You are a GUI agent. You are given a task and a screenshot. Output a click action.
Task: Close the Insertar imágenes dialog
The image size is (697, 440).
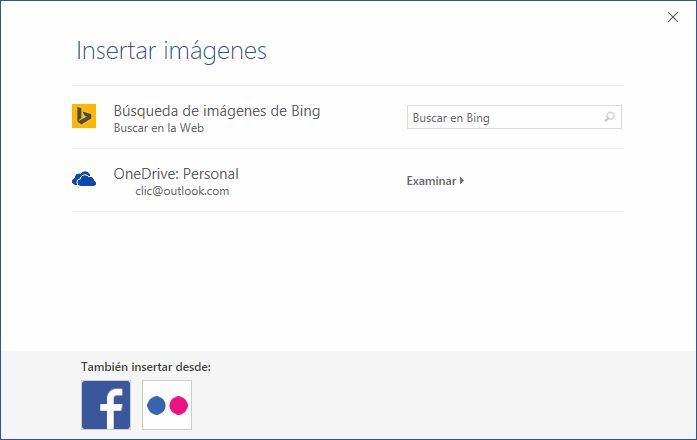tap(673, 17)
